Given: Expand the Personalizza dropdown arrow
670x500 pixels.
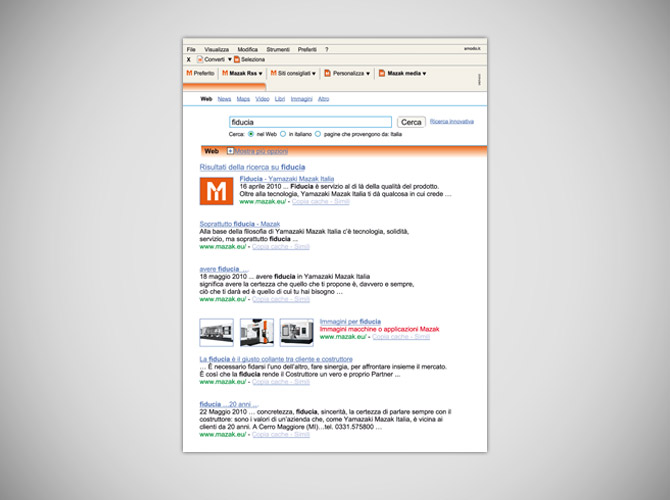Looking at the screenshot, I should (x=368, y=74).
